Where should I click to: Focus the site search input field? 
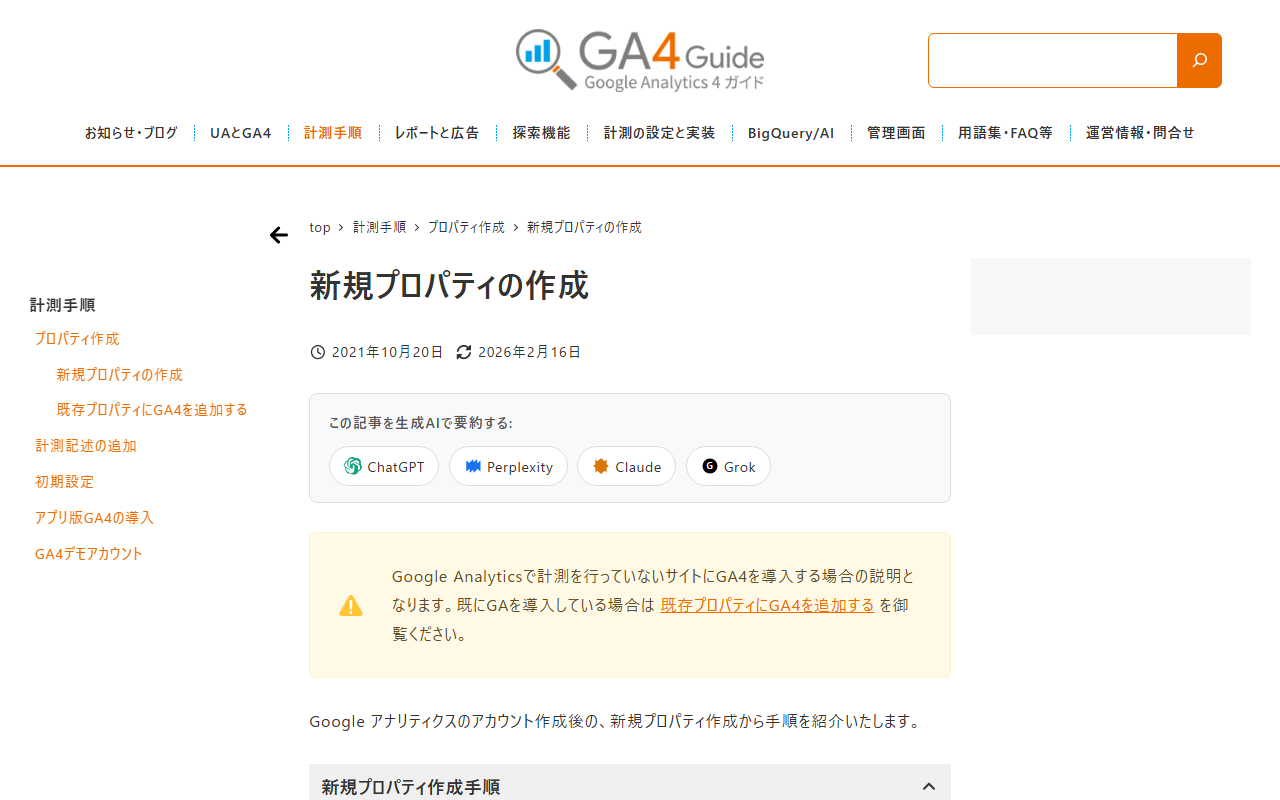1053,60
